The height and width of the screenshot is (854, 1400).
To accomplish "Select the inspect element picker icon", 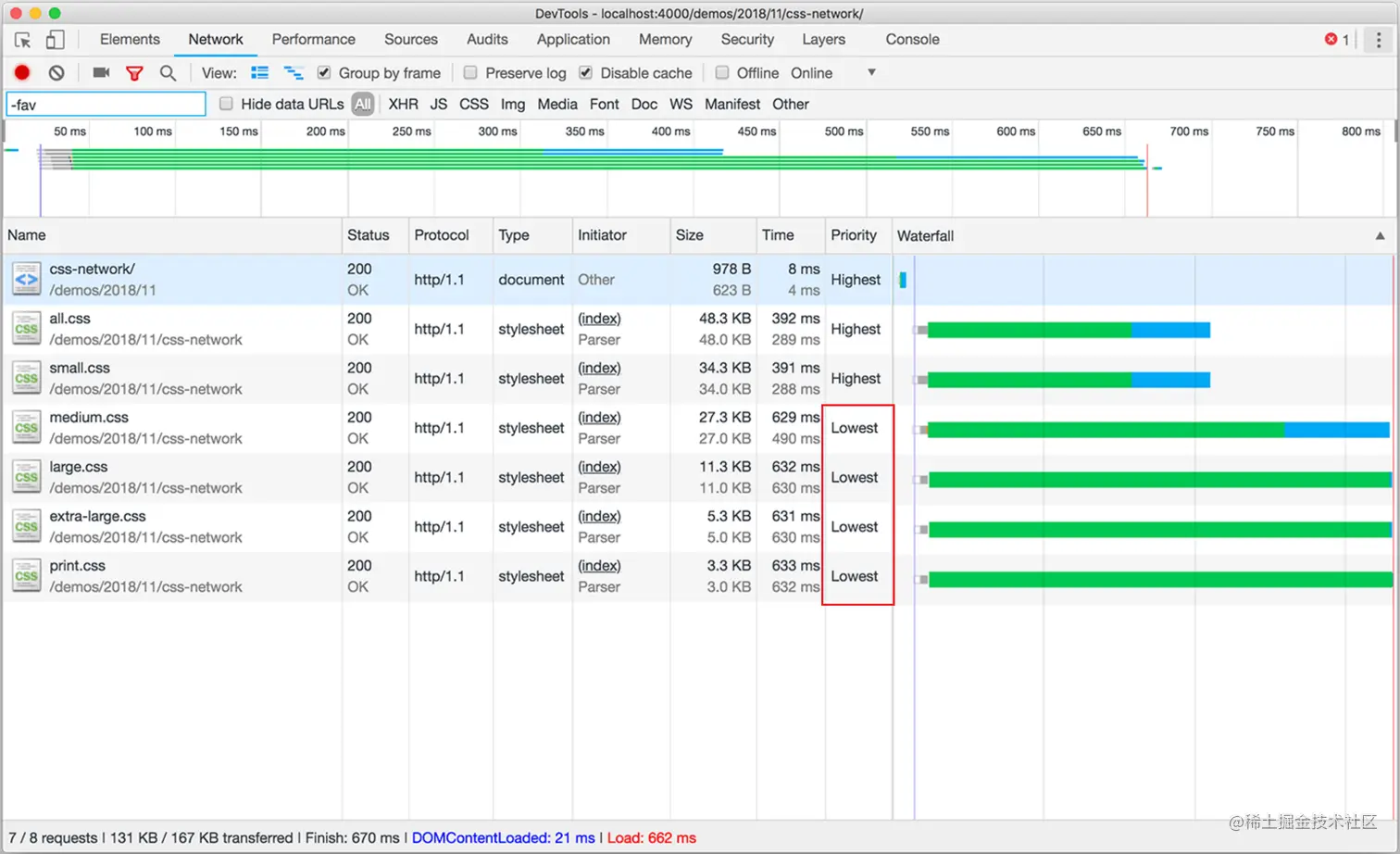I will (23, 40).
